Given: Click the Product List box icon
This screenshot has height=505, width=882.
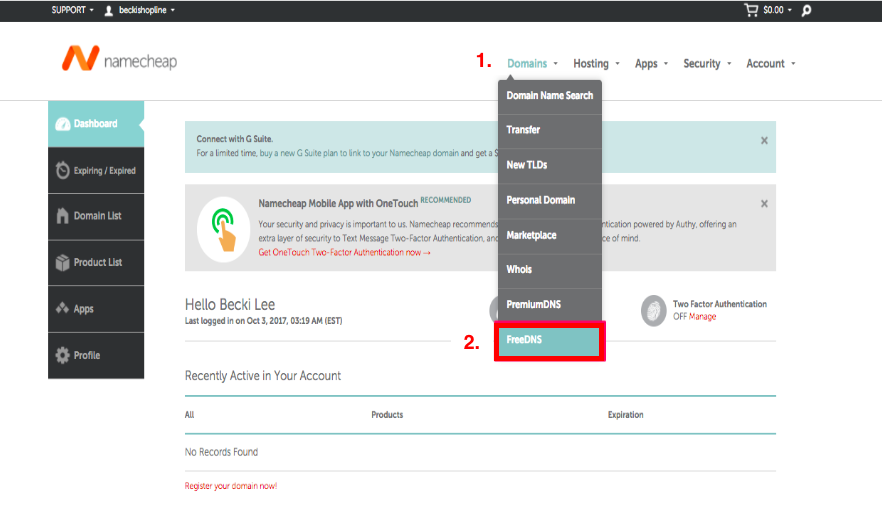Looking at the screenshot, I should (62, 262).
